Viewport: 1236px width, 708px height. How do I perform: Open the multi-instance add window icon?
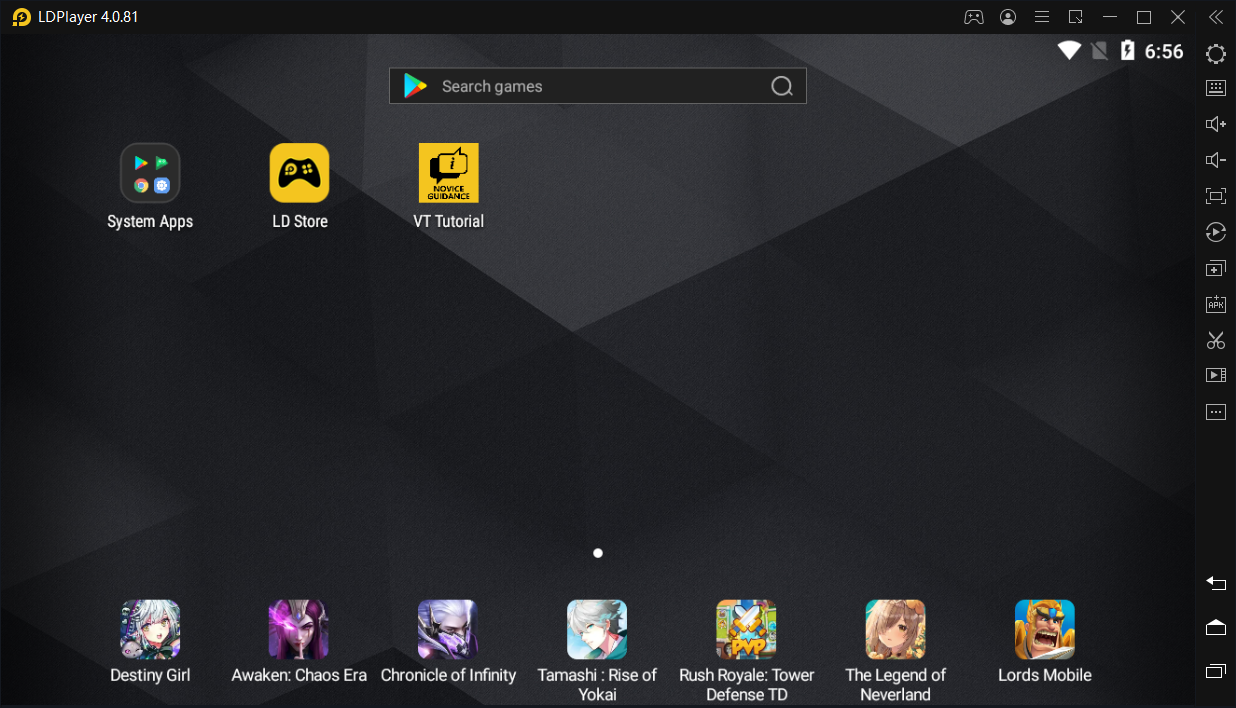pyautogui.click(x=1216, y=268)
